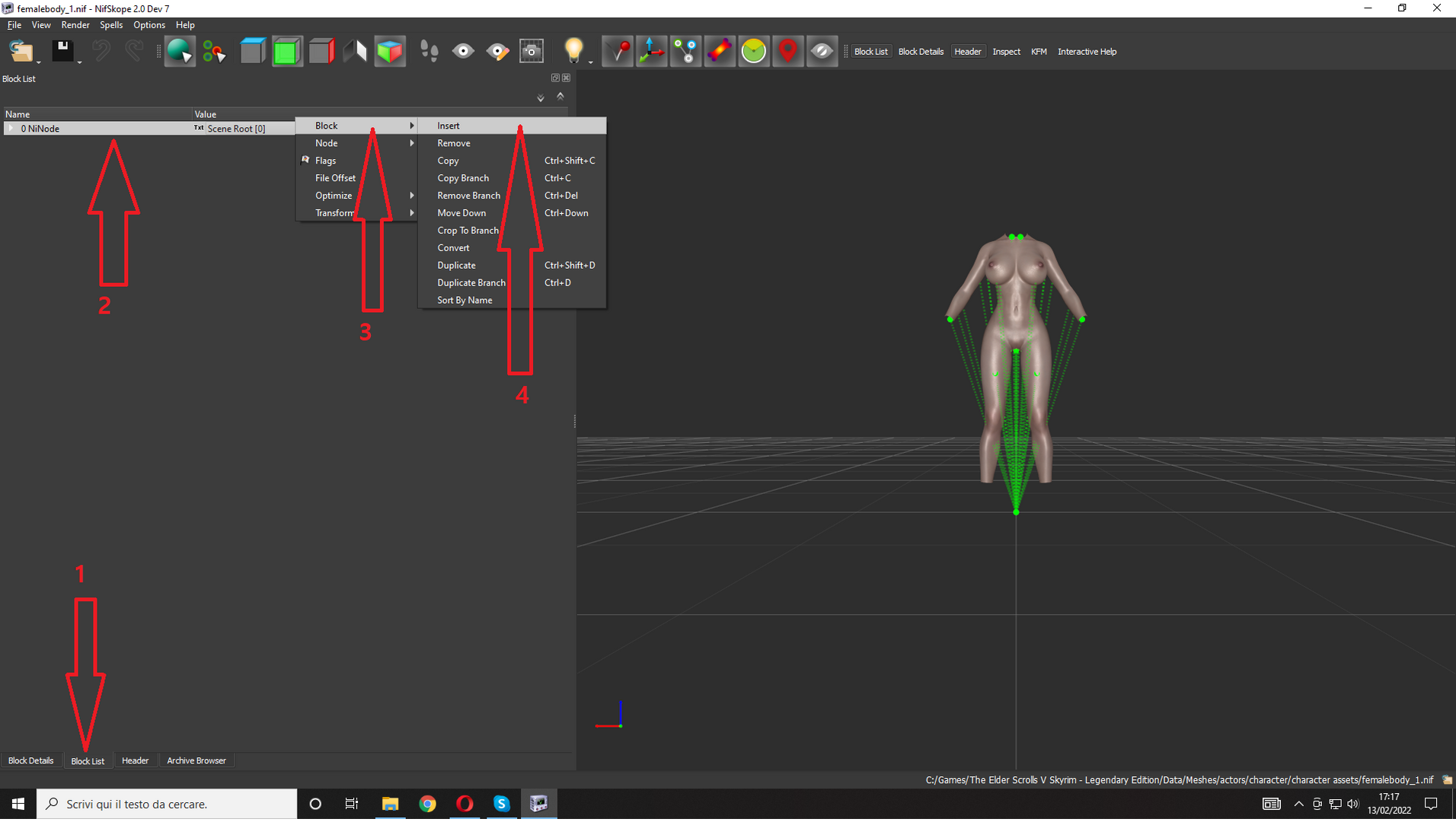Viewport: 1456px width, 822px height.
Task: Click the red location pin icon
Action: click(x=787, y=51)
